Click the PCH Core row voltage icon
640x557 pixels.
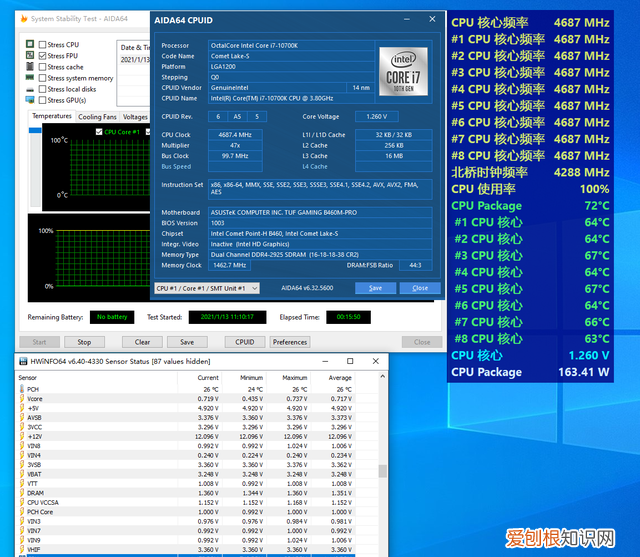22,511
